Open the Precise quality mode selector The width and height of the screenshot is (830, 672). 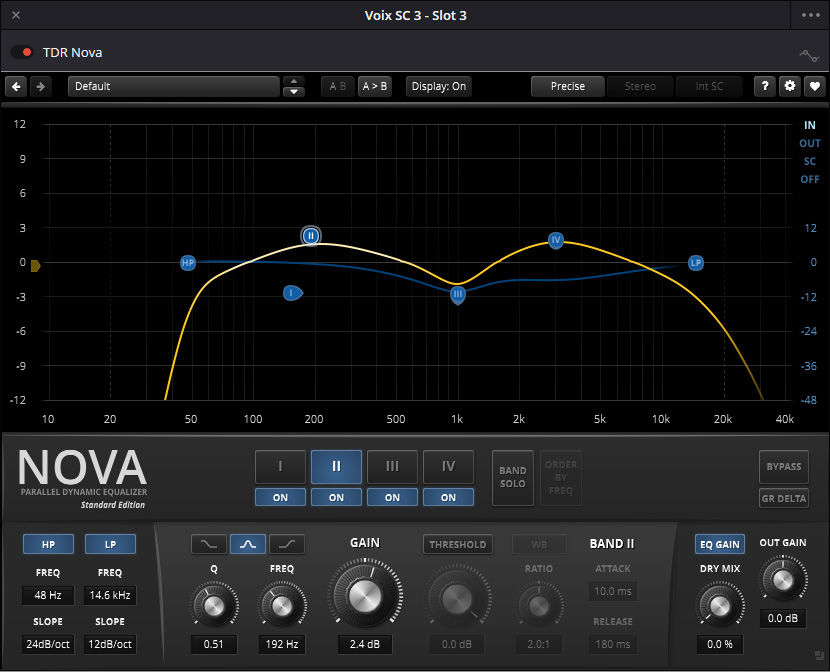[x=567, y=86]
